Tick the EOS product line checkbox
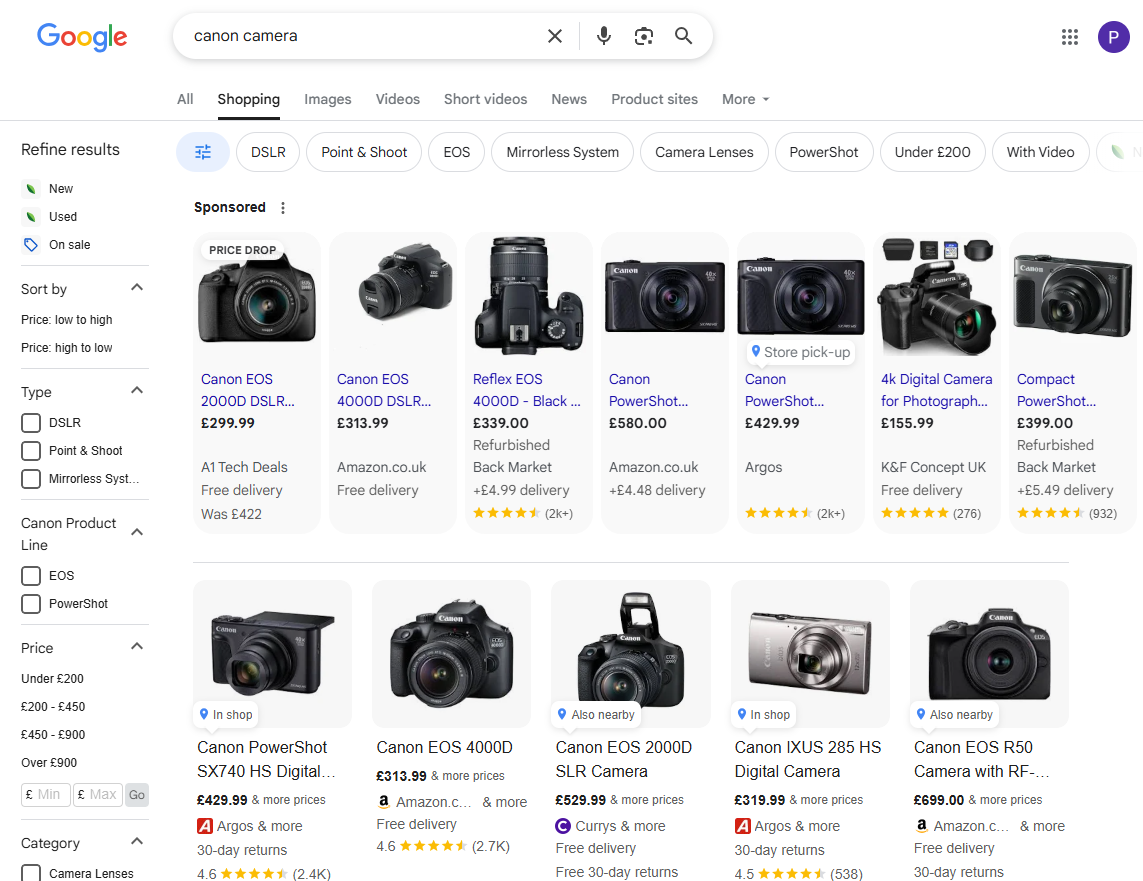The image size is (1143, 881). 31,576
